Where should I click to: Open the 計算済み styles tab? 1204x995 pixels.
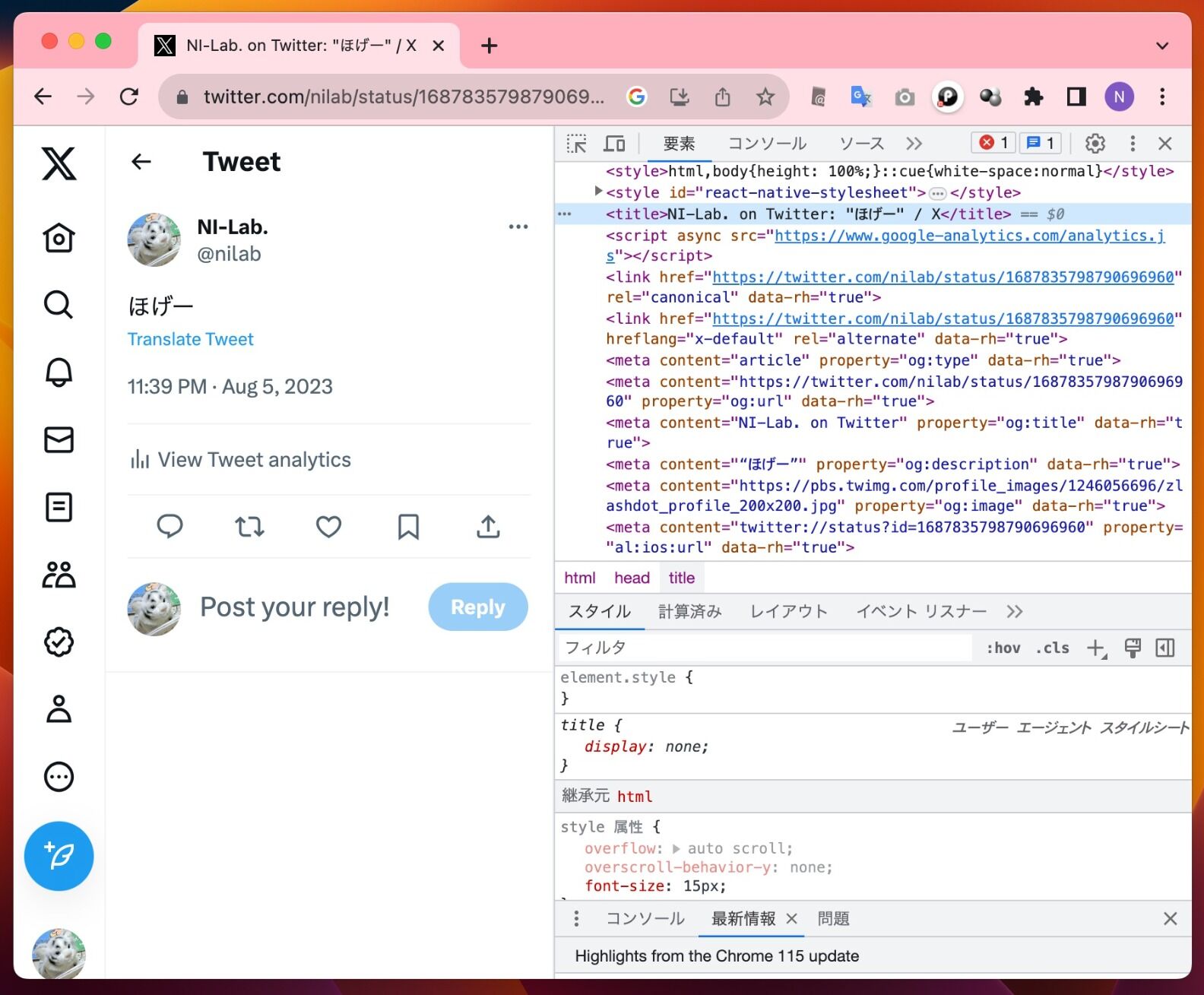689,612
